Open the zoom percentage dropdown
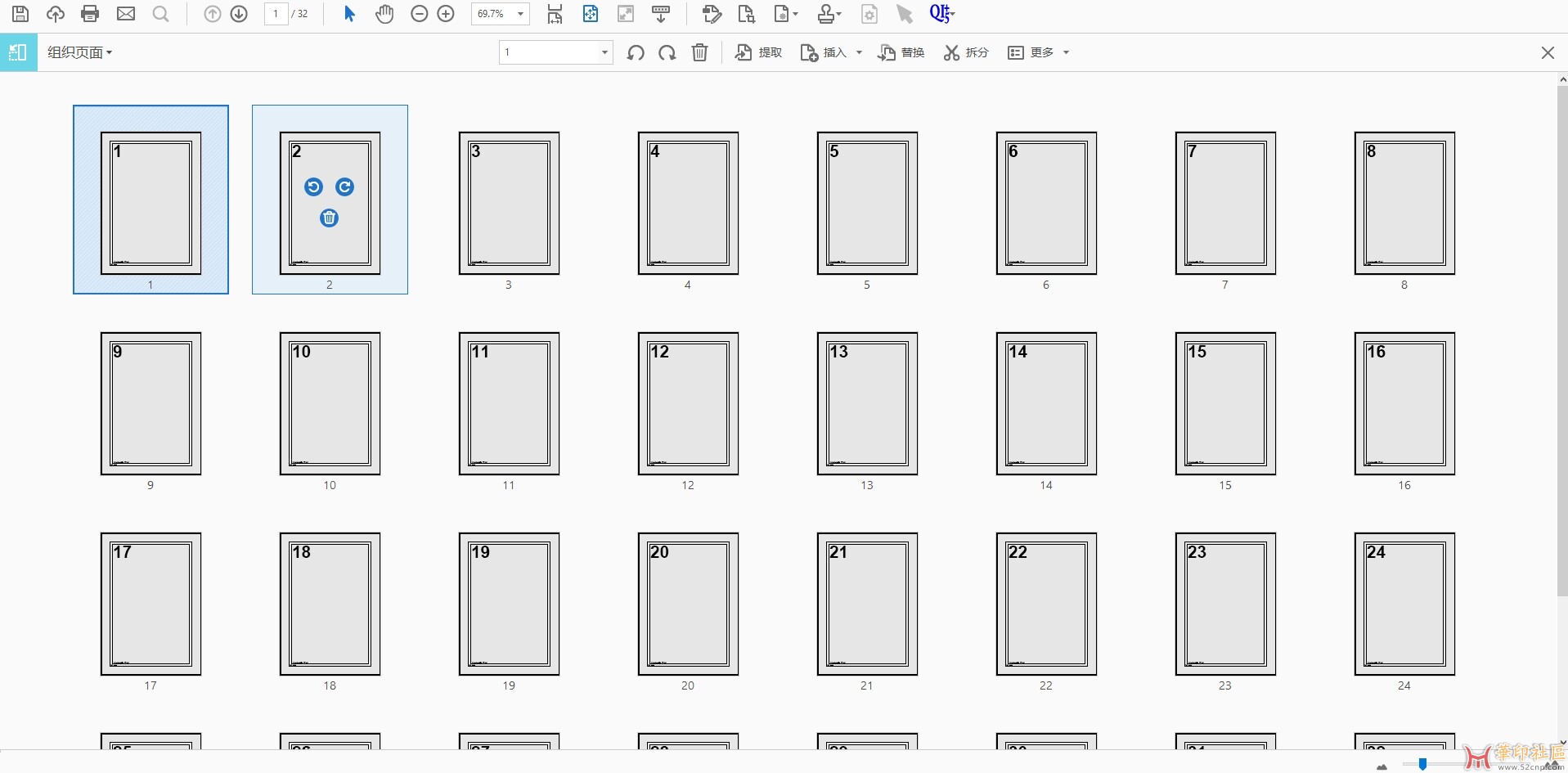The image size is (1568, 773). point(520,14)
